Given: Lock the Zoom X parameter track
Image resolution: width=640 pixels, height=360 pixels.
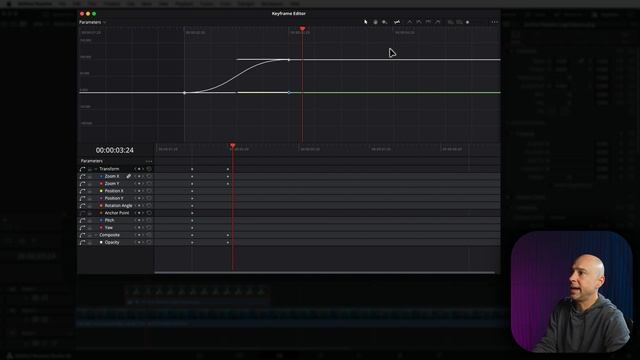Looking at the screenshot, I should (90, 176).
